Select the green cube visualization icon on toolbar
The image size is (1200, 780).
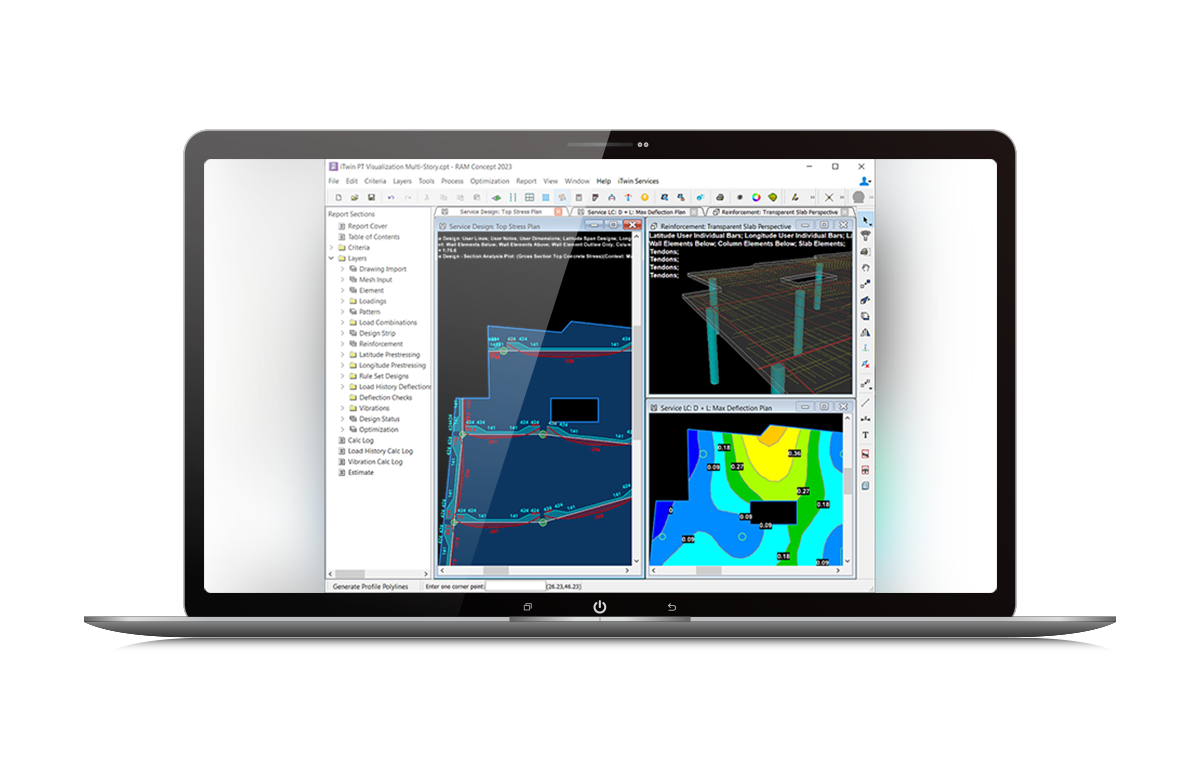(x=772, y=198)
